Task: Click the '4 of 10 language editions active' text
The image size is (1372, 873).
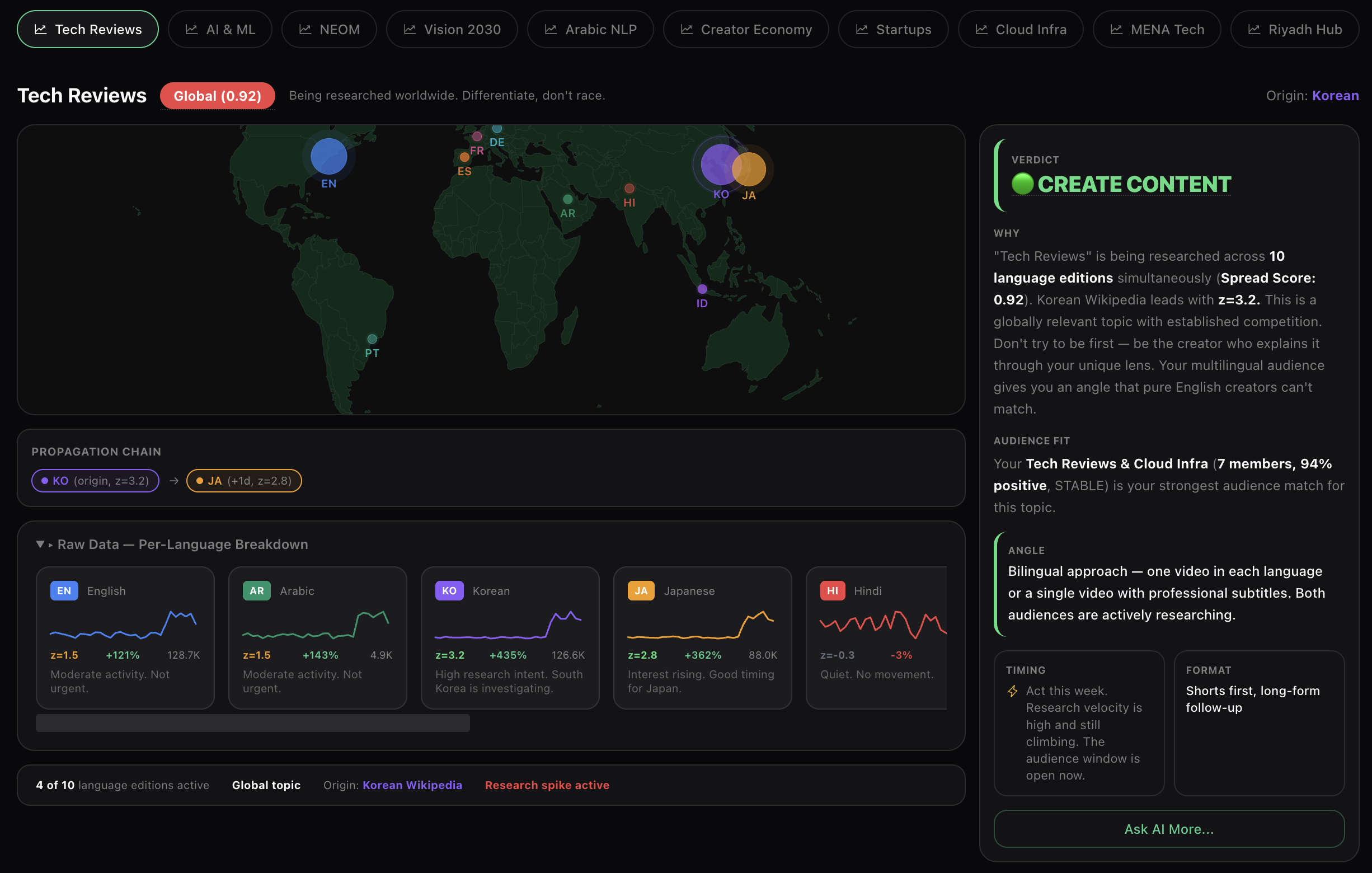Action: pyautogui.click(x=123, y=785)
